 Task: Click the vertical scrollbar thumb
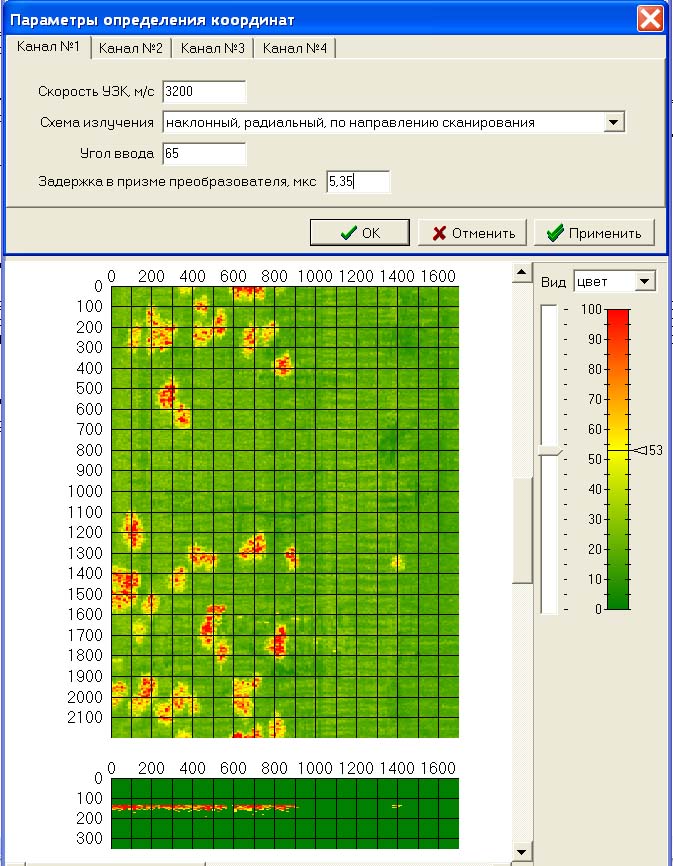(522, 530)
